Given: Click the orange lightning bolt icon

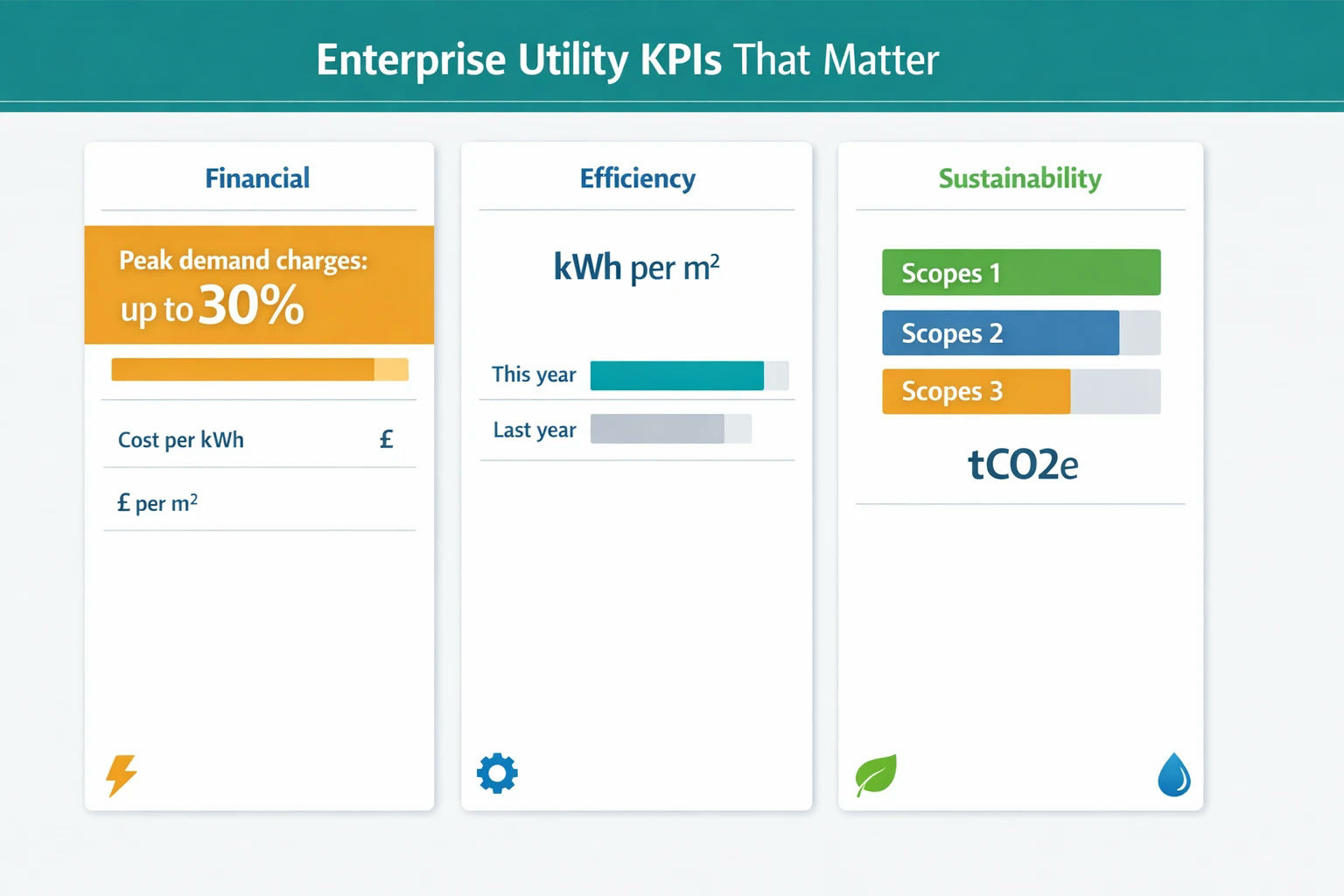Looking at the screenshot, I should (122, 775).
